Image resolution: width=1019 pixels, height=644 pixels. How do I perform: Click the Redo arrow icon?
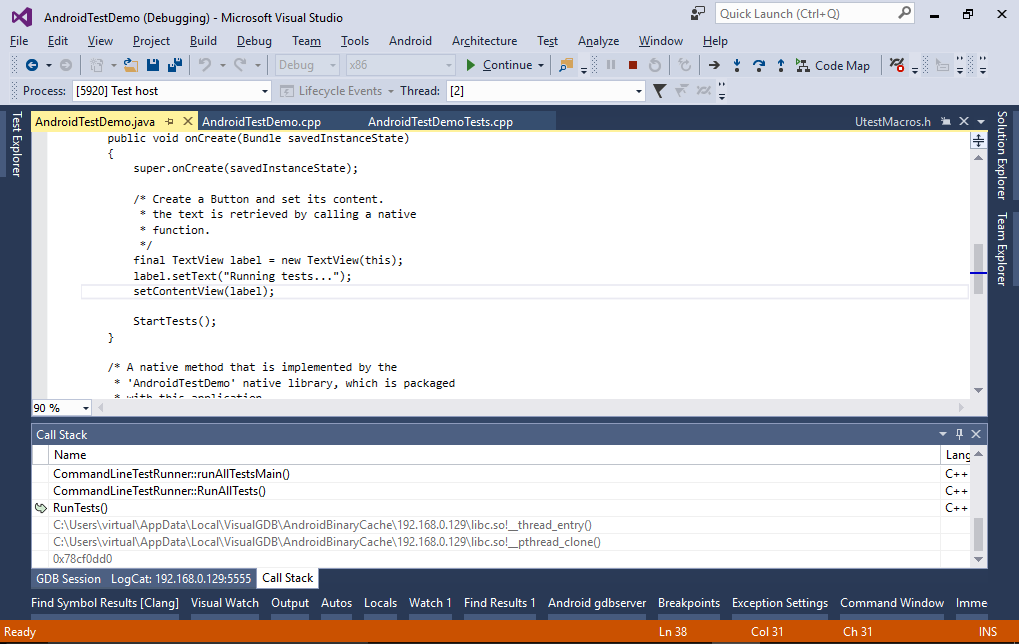click(x=240, y=65)
